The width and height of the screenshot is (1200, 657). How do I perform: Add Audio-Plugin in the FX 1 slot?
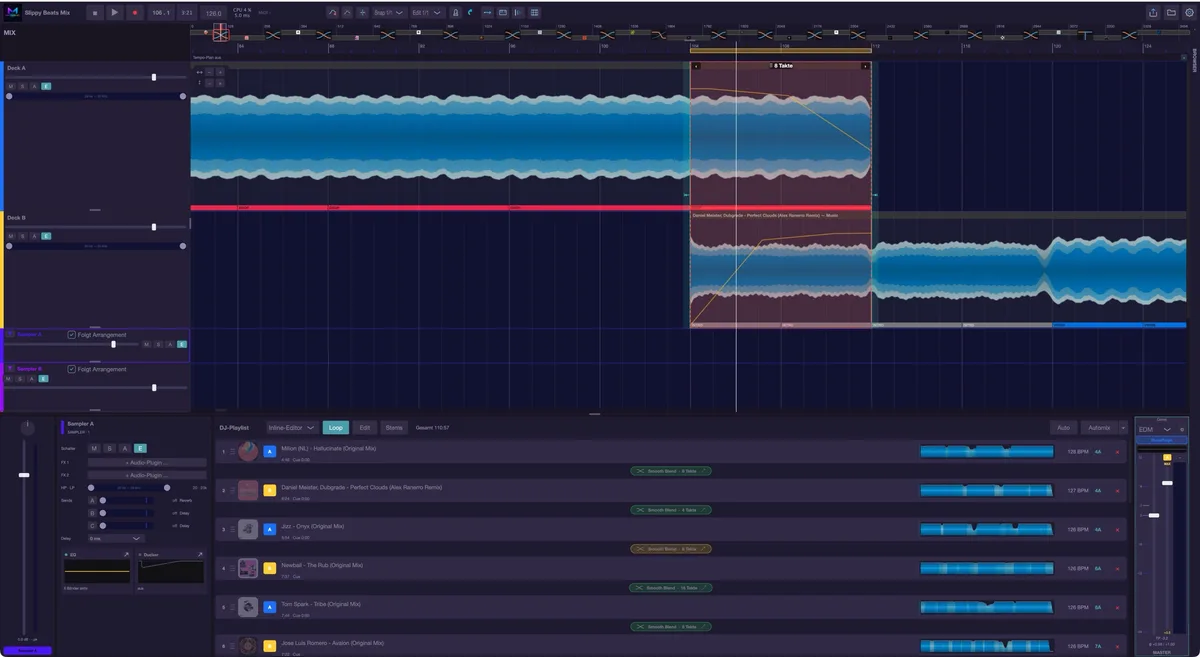point(146,462)
